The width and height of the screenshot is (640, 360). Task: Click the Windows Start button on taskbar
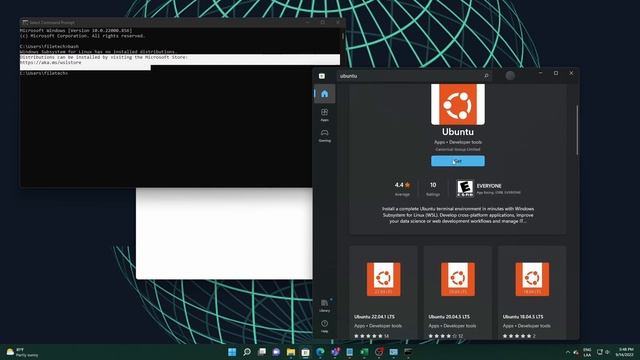click(232, 352)
